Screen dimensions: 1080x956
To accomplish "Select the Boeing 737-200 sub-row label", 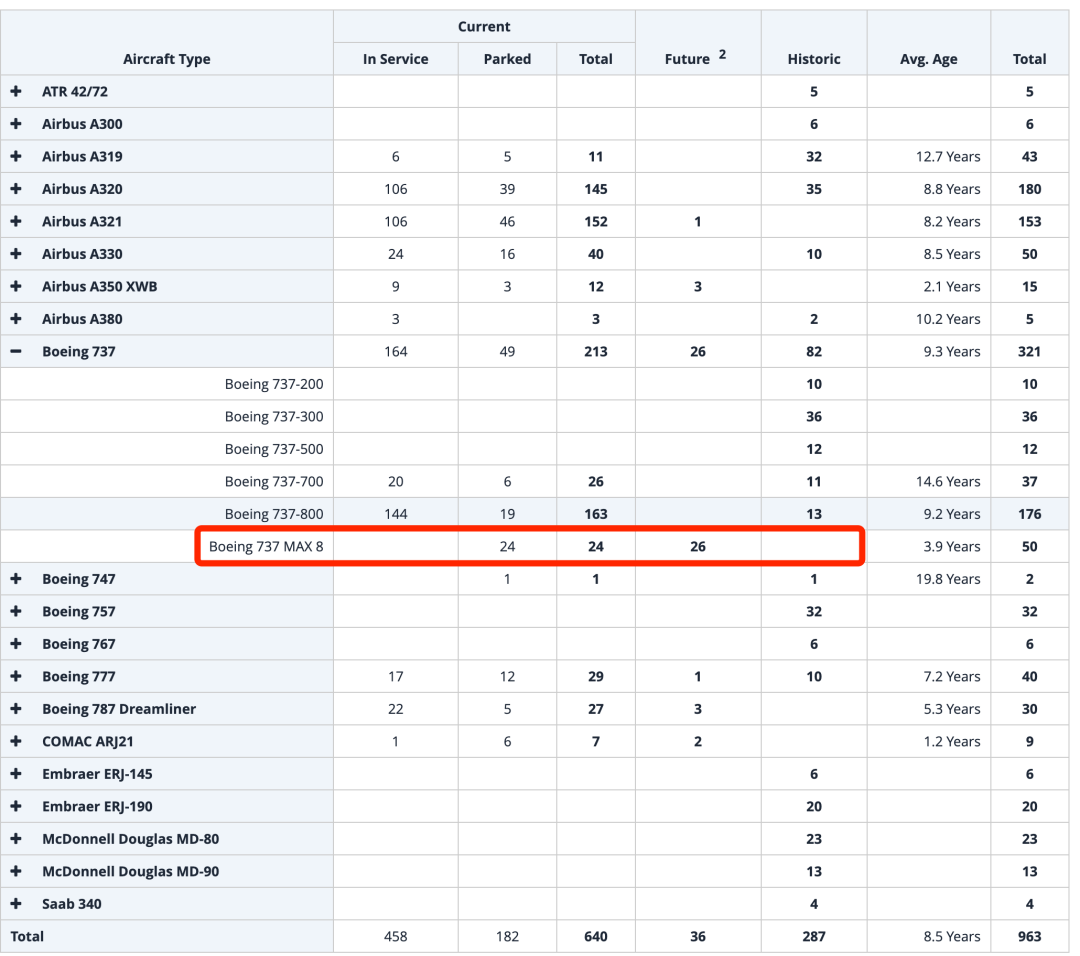I will (x=273, y=384).
